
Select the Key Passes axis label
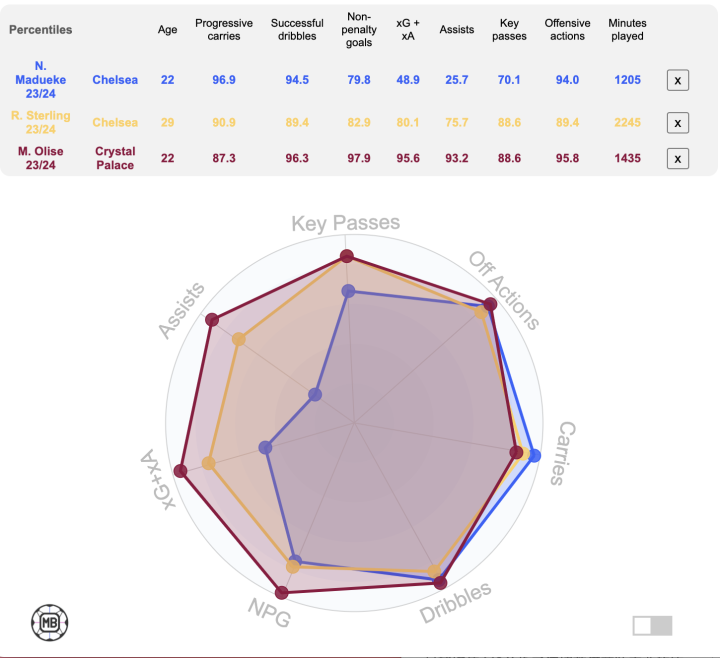(346, 223)
